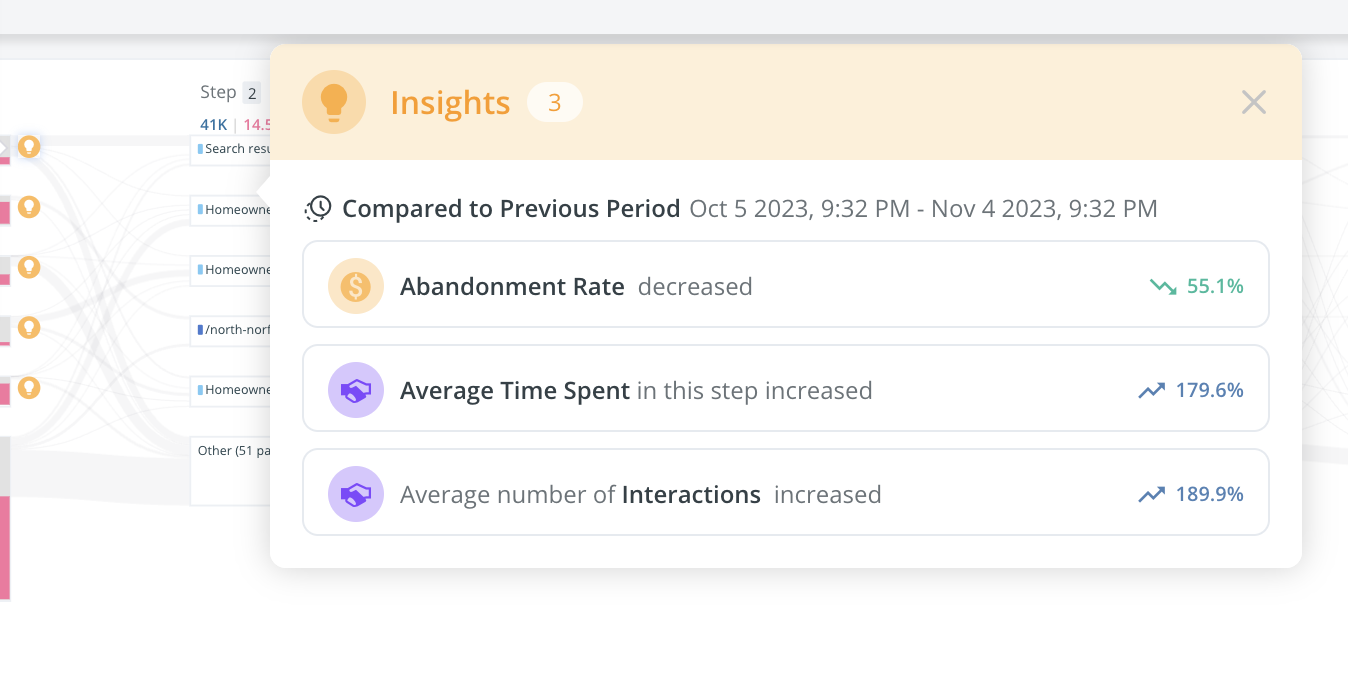Image resolution: width=1348 pixels, height=682 pixels.
Task: Click the handshake icon in the Interactions row
Action: pos(355,494)
